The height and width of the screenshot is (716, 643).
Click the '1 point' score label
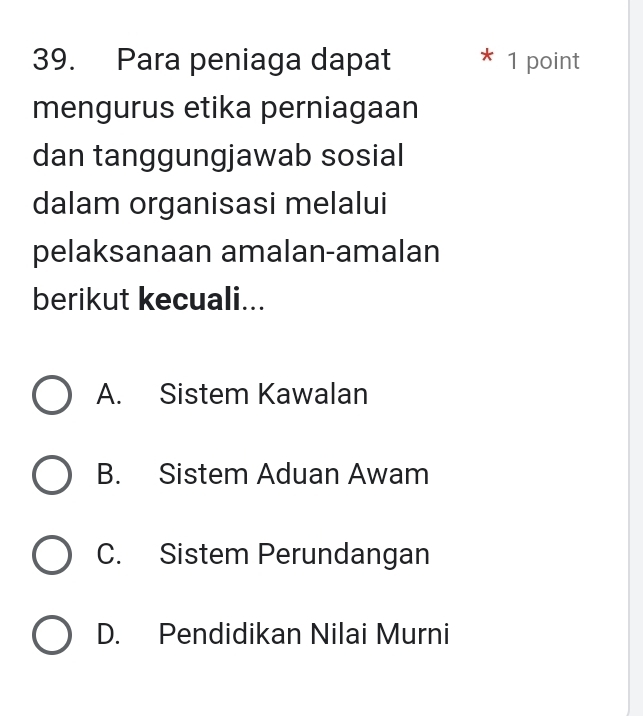pyautogui.click(x=543, y=61)
